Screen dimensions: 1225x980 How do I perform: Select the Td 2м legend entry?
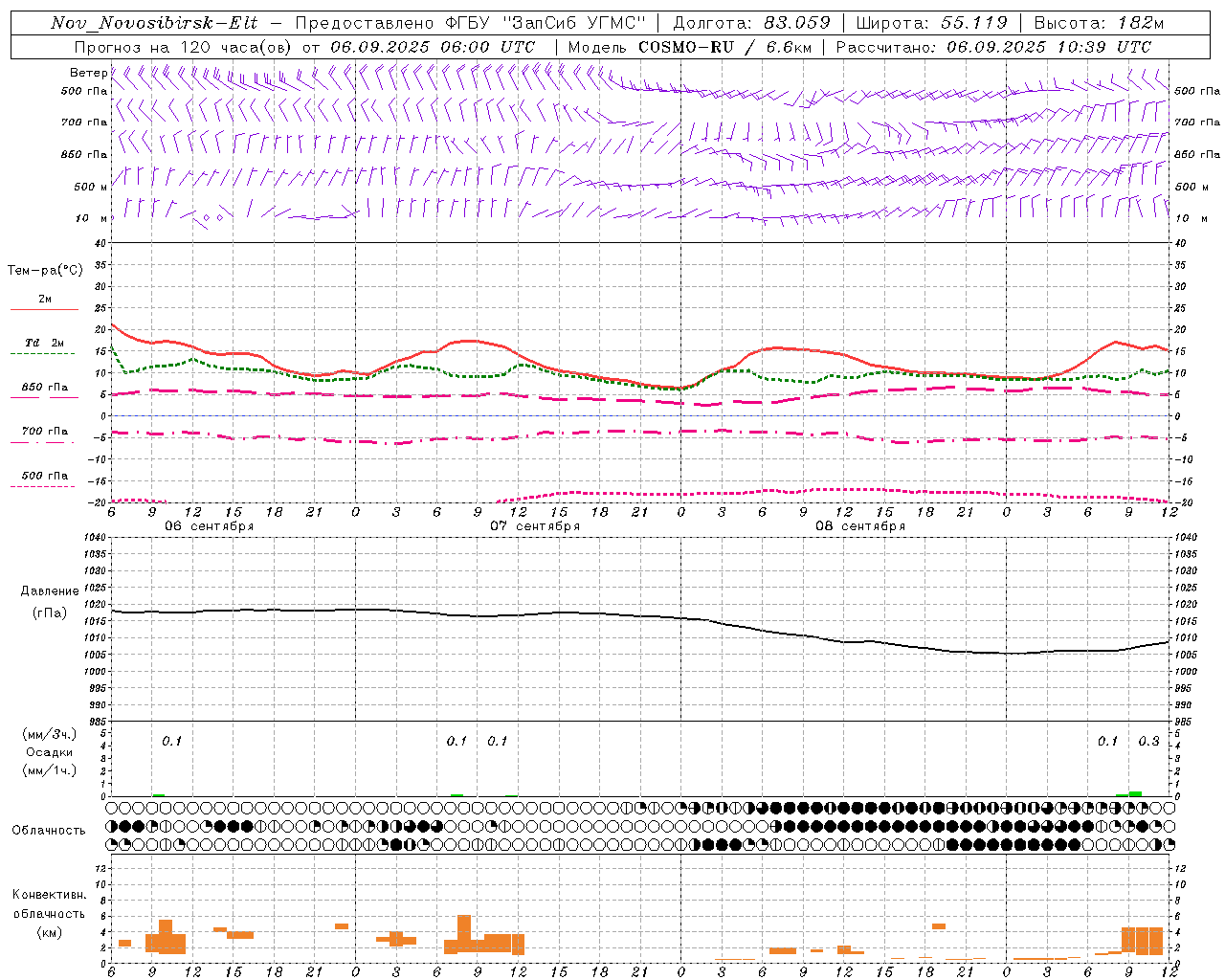44,343
